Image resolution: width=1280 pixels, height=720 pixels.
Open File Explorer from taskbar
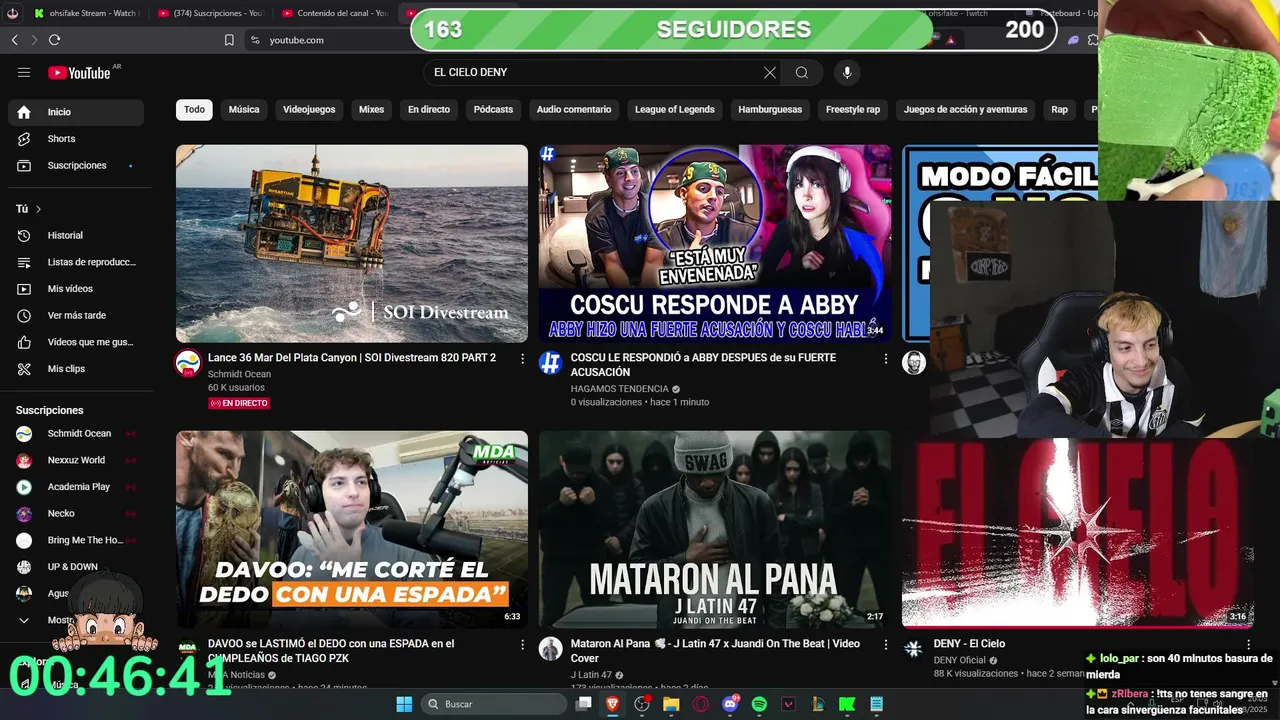click(671, 704)
